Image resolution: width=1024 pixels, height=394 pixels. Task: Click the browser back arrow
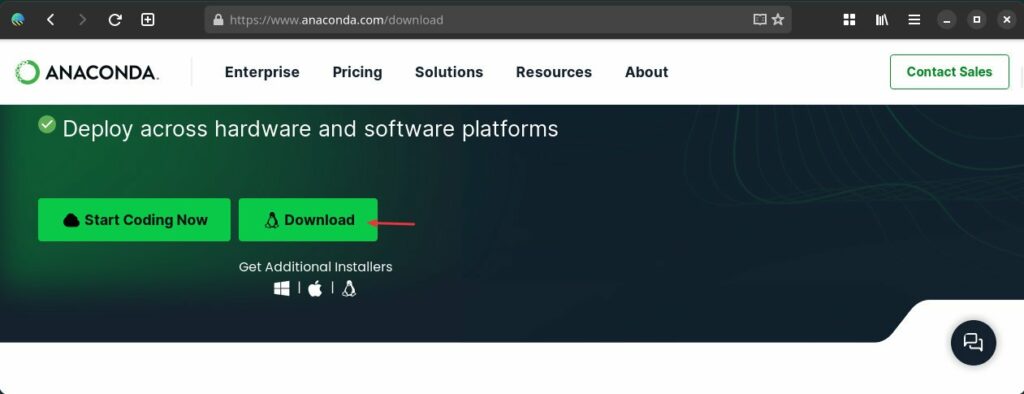click(x=50, y=20)
